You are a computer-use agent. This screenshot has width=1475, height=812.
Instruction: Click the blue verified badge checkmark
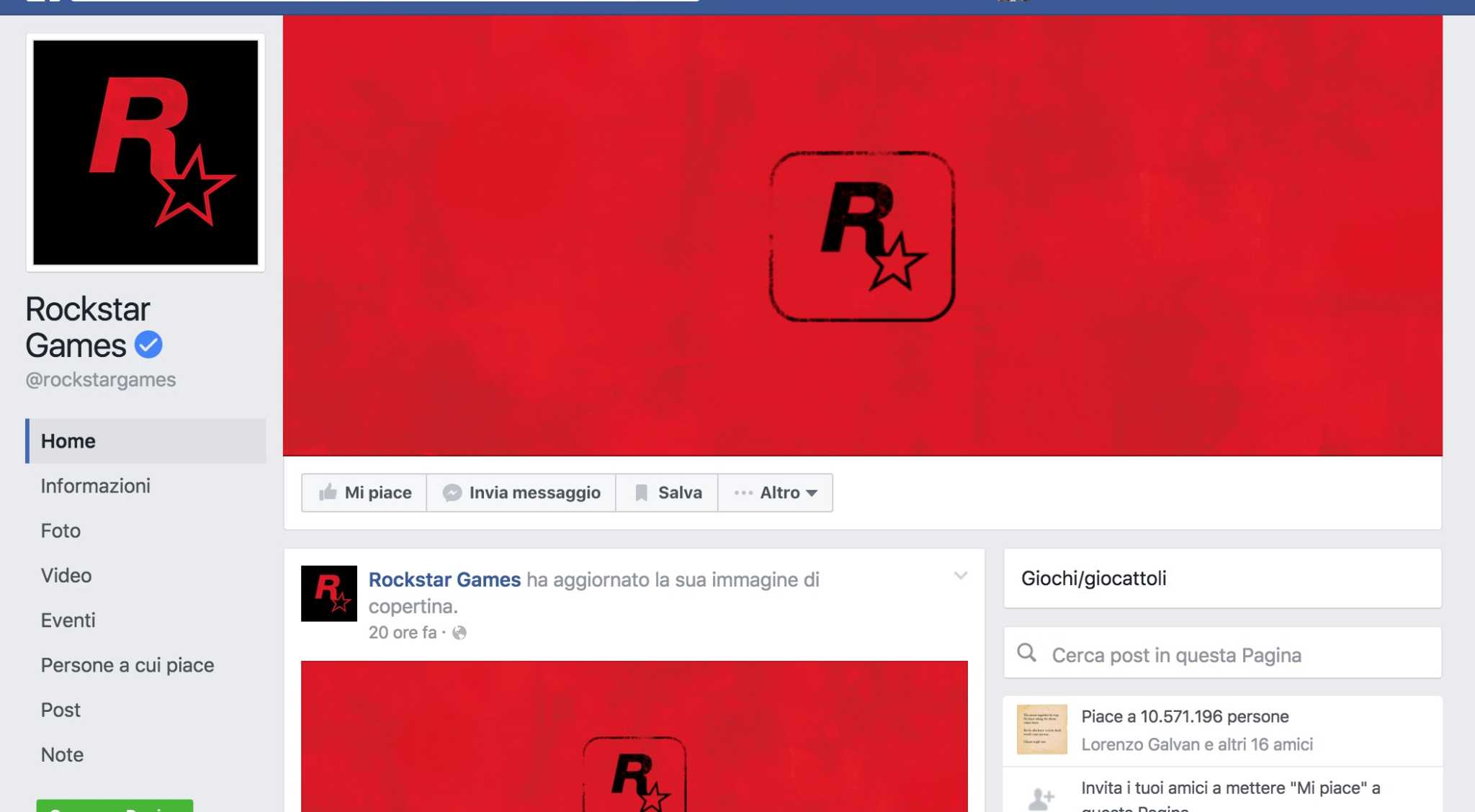148,345
